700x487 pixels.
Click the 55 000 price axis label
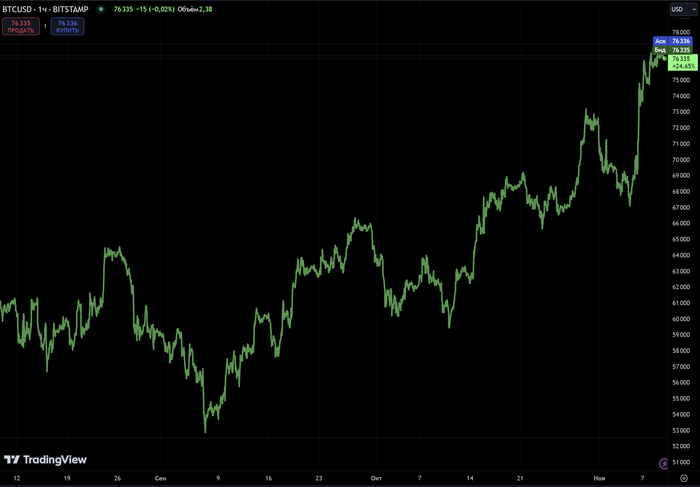coord(681,398)
